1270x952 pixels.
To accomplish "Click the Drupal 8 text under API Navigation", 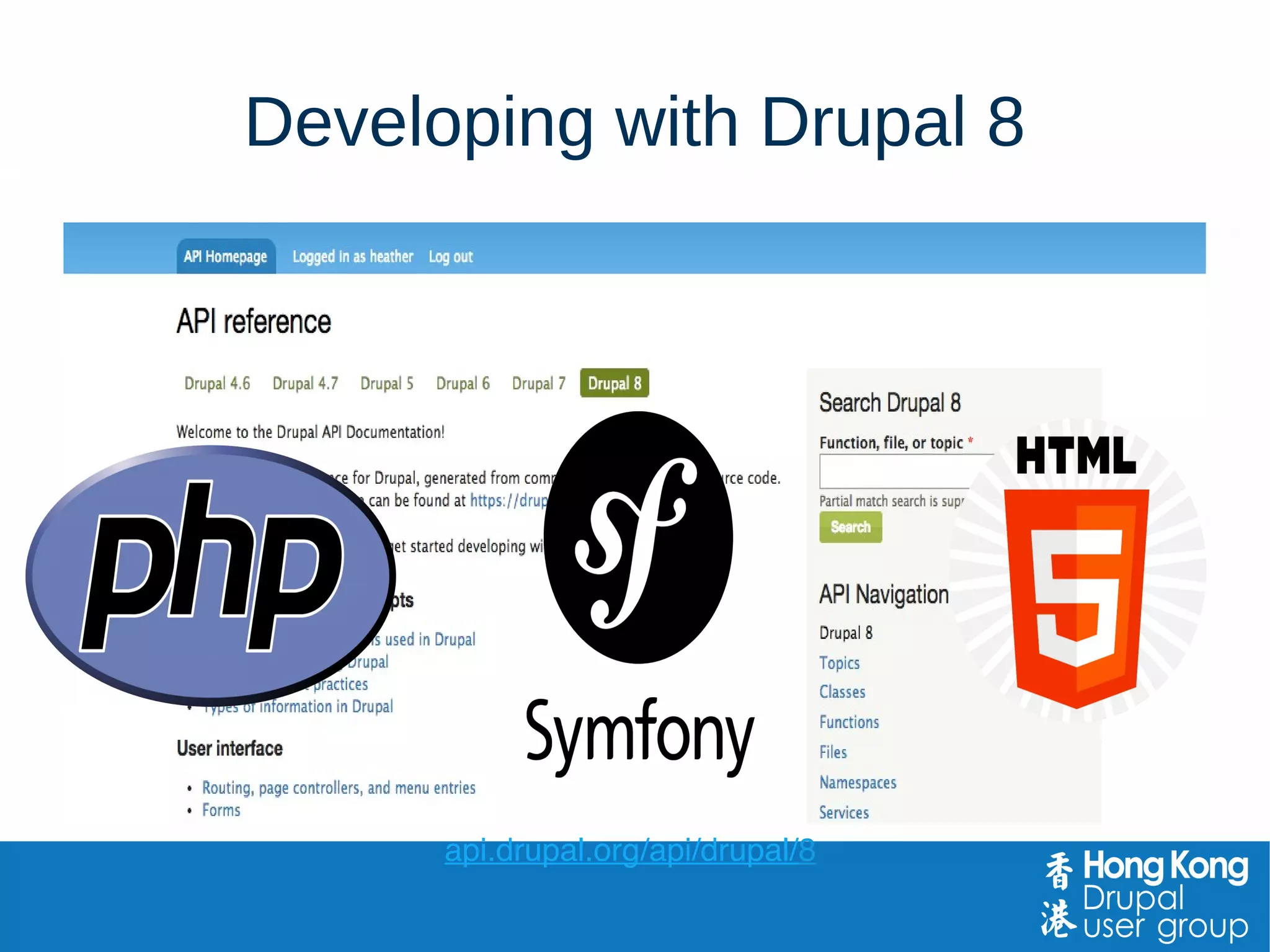I will click(846, 633).
